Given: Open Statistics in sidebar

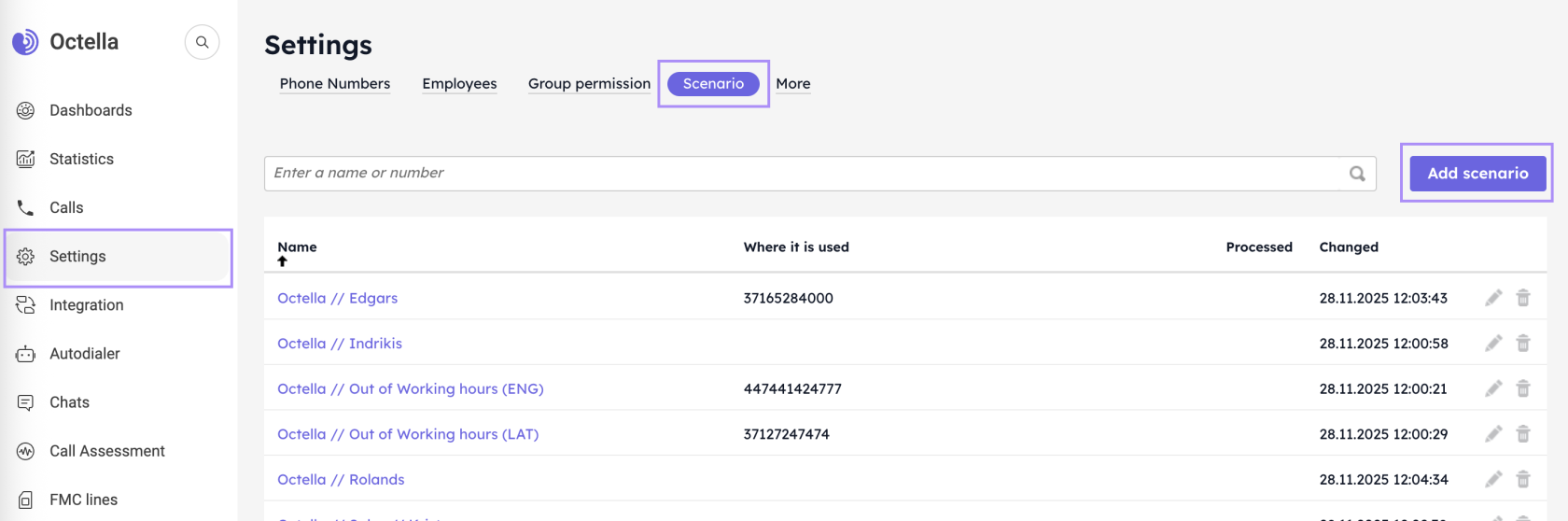Looking at the screenshot, I should [x=81, y=159].
